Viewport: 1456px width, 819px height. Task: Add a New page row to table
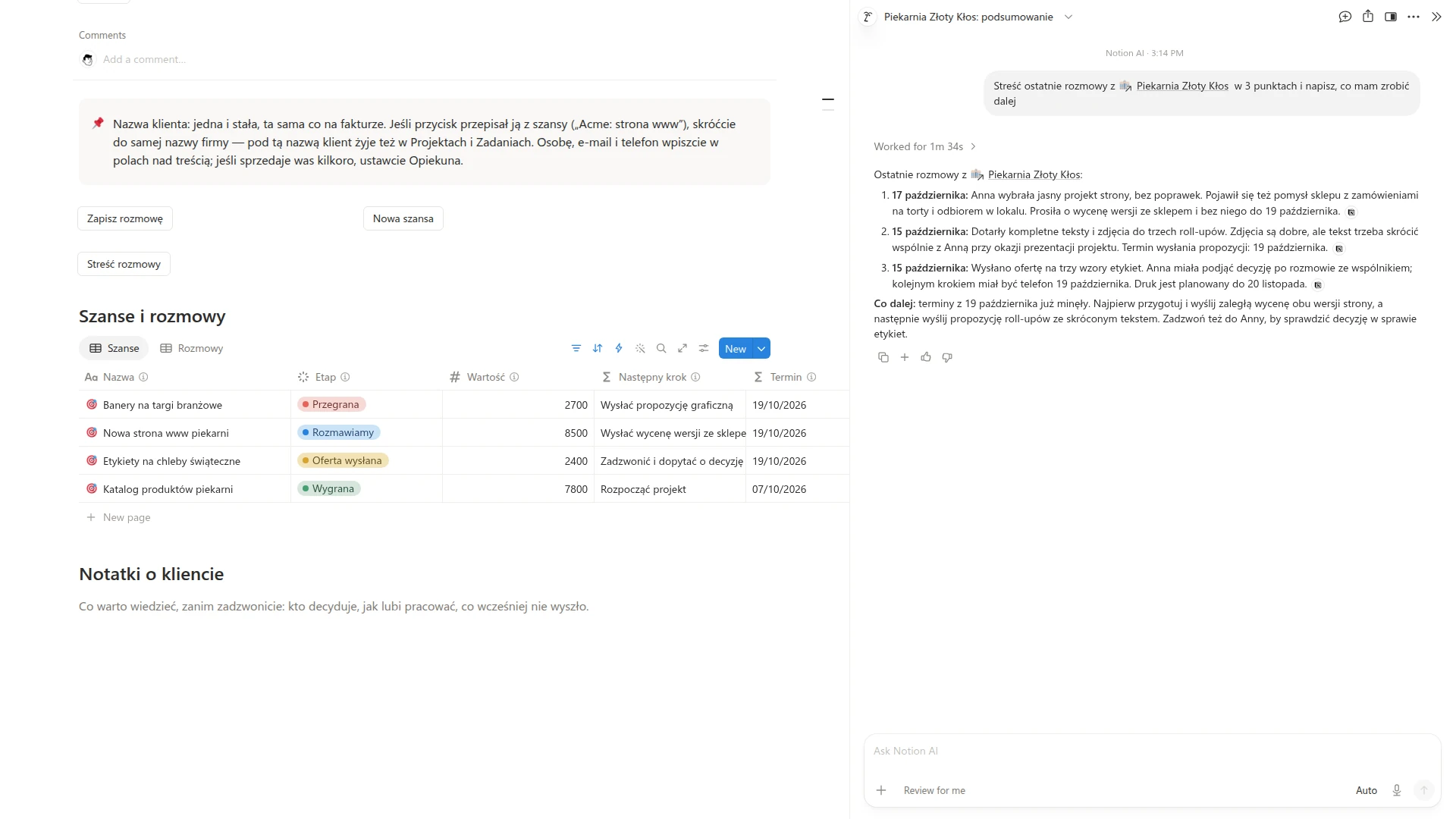pos(118,517)
